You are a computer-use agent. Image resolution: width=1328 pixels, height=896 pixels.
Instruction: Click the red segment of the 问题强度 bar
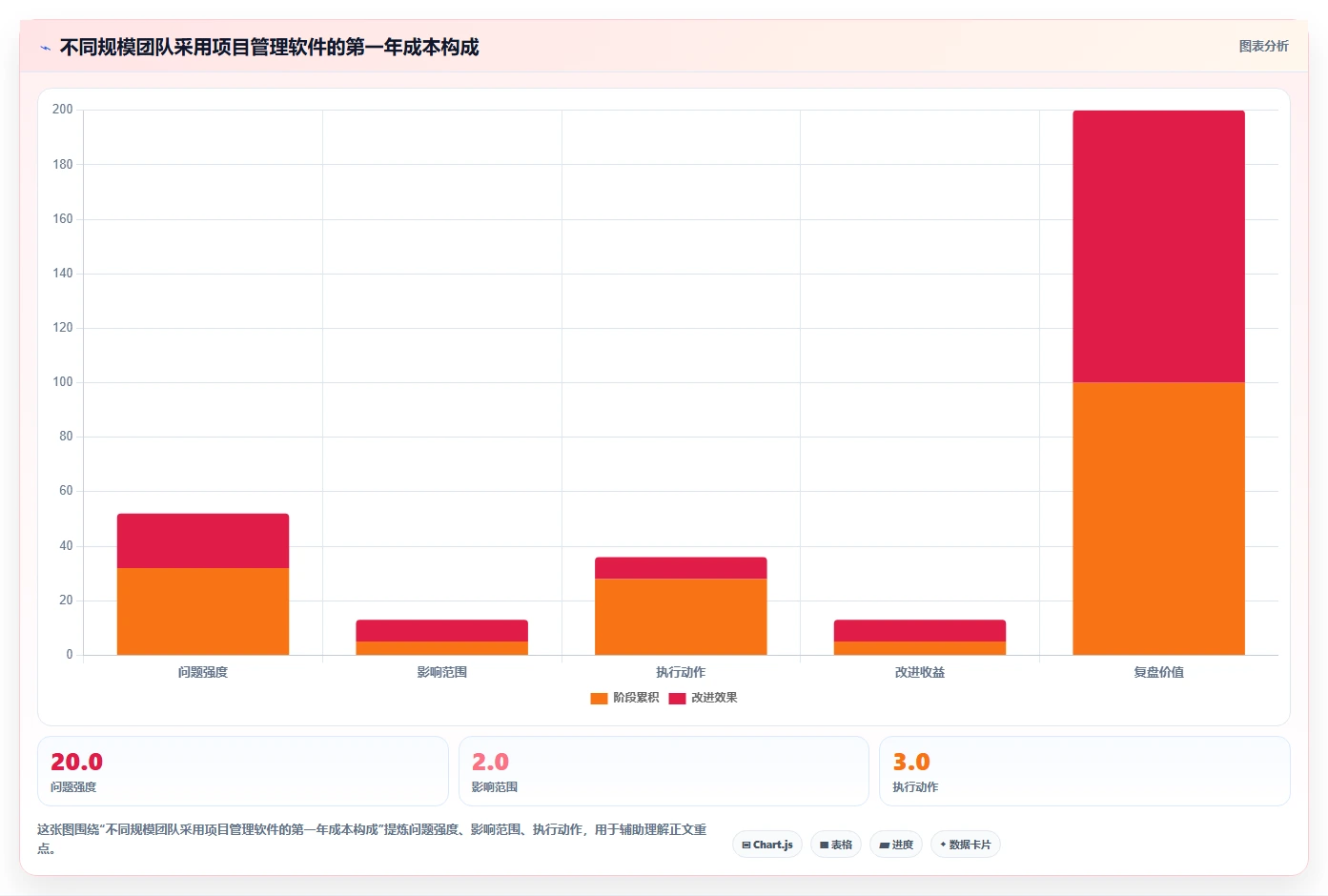tap(203, 540)
